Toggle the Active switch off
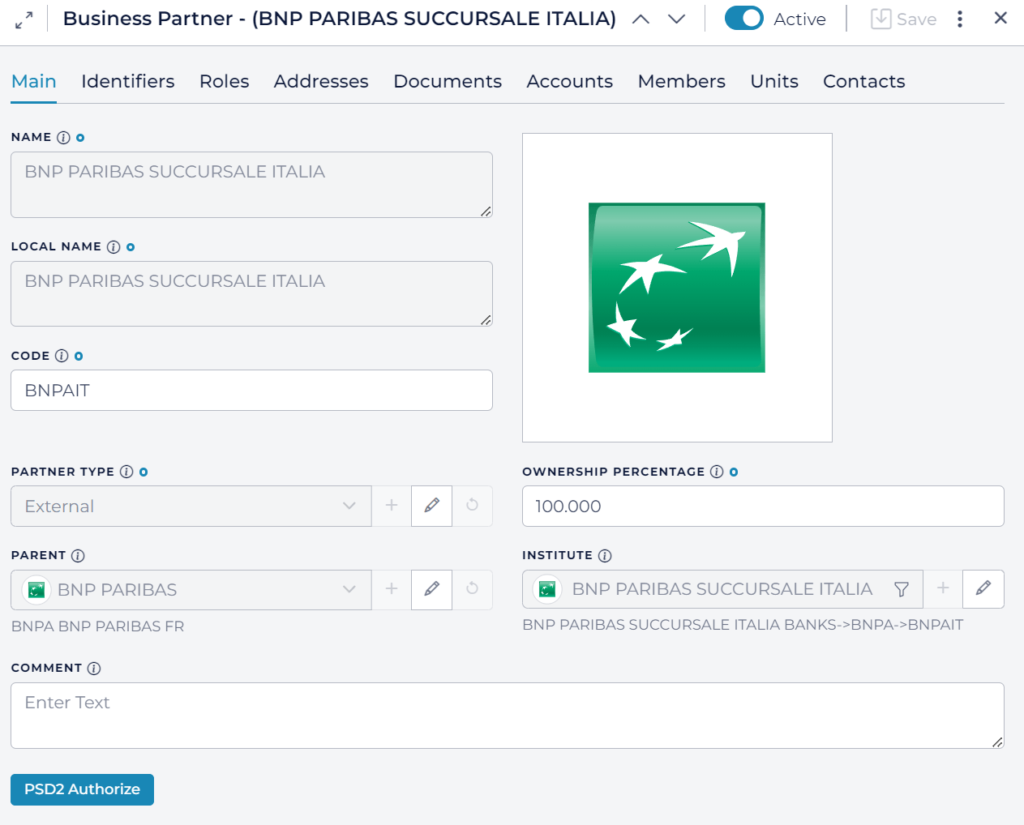The image size is (1024, 825). click(x=744, y=18)
